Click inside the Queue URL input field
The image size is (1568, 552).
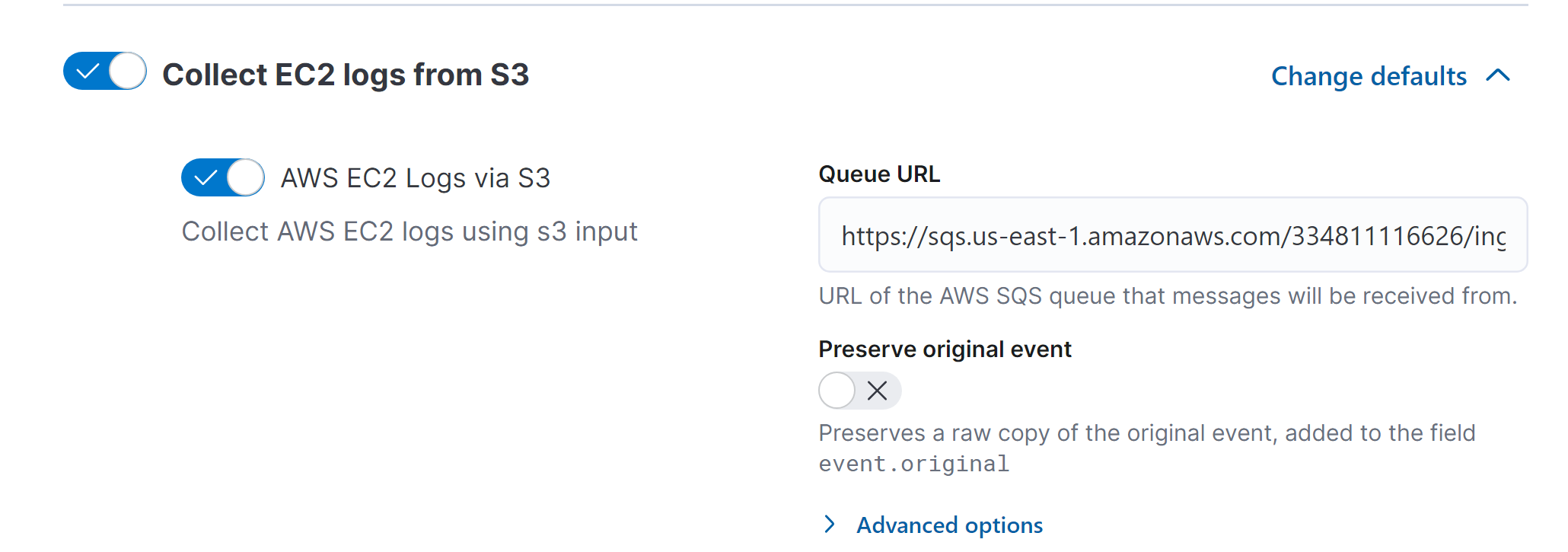click(1172, 235)
